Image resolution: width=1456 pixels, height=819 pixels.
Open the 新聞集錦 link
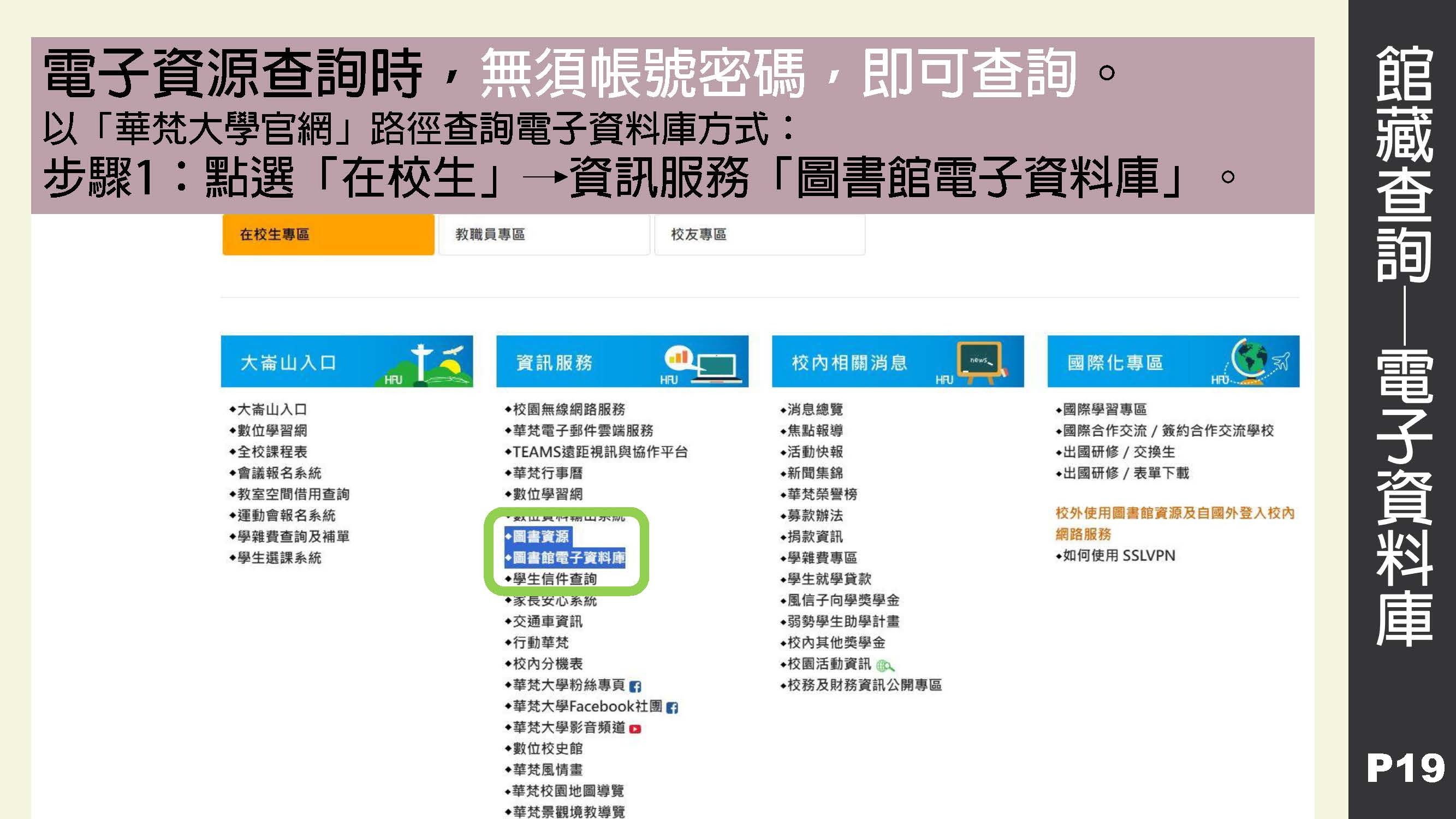(x=815, y=473)
